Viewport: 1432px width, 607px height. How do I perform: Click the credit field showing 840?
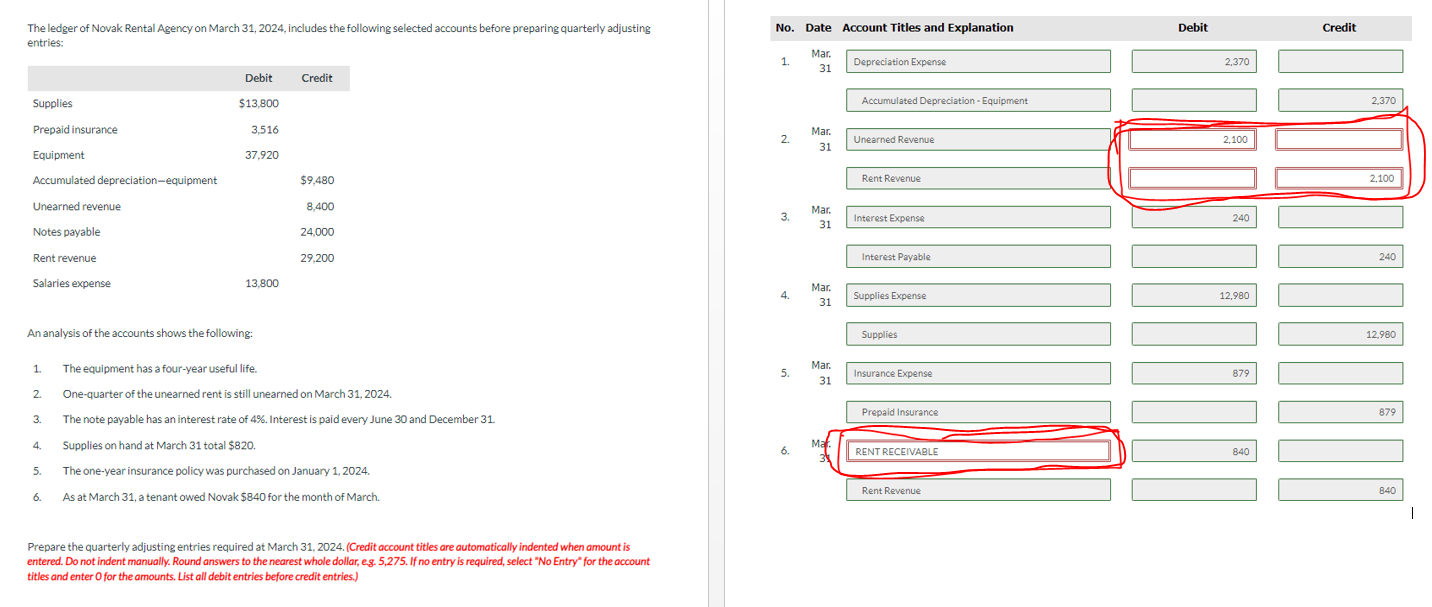click(1340, 490)
